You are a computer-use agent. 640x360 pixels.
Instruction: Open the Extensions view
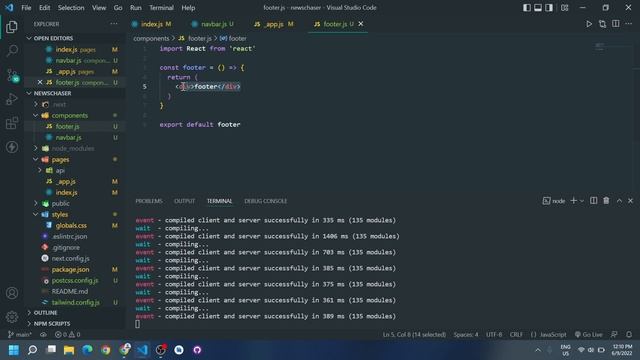12,123
